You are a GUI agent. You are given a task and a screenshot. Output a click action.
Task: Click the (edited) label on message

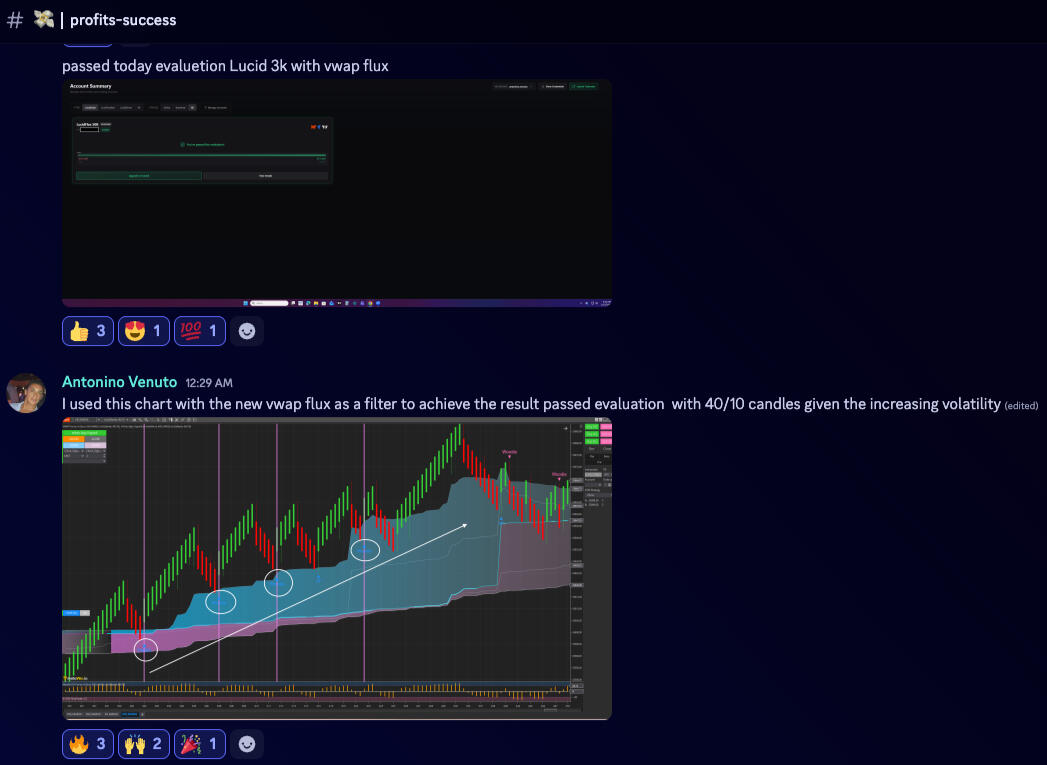click(x=1022, y=405)
